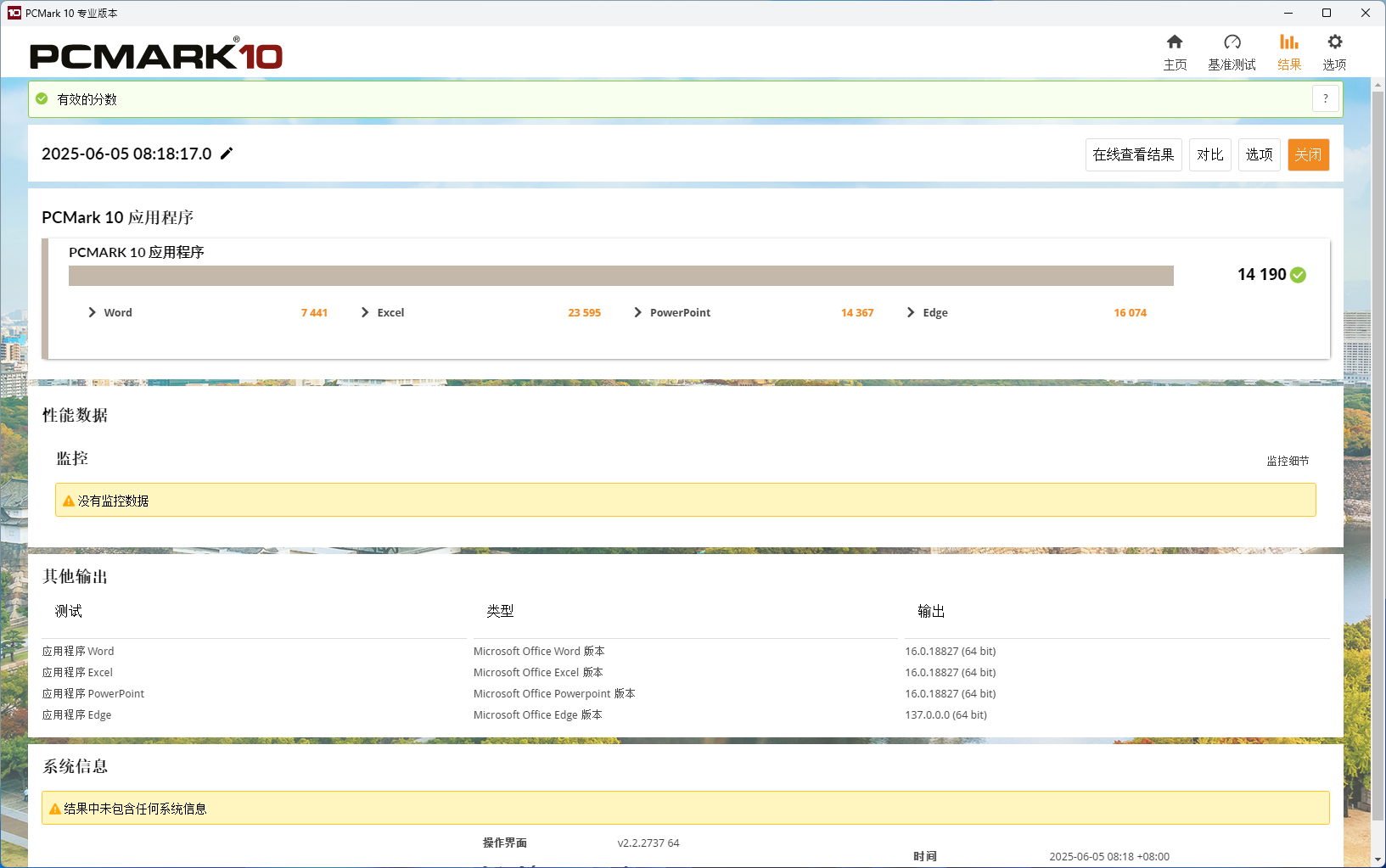This screenshot has height=868, width=1386.
Task: Click Microsoft Office Excel 版本 text
Action: [x=538, y=672]
